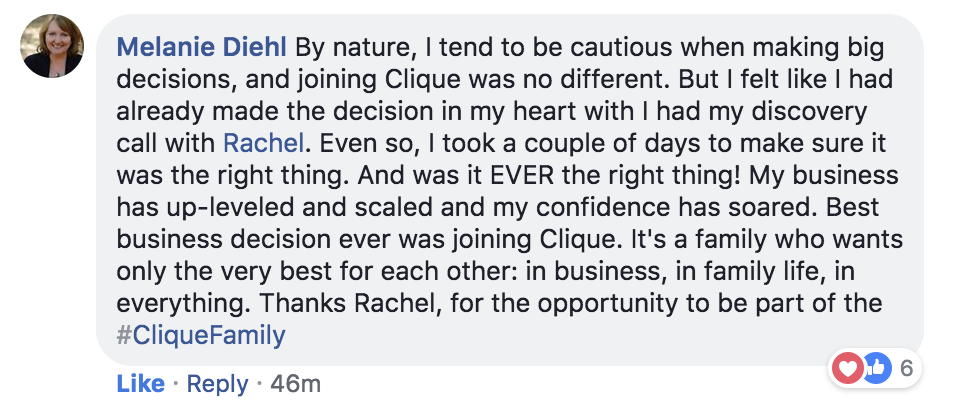Click the blue thumbs-up reaction icon

pos(875,369)
